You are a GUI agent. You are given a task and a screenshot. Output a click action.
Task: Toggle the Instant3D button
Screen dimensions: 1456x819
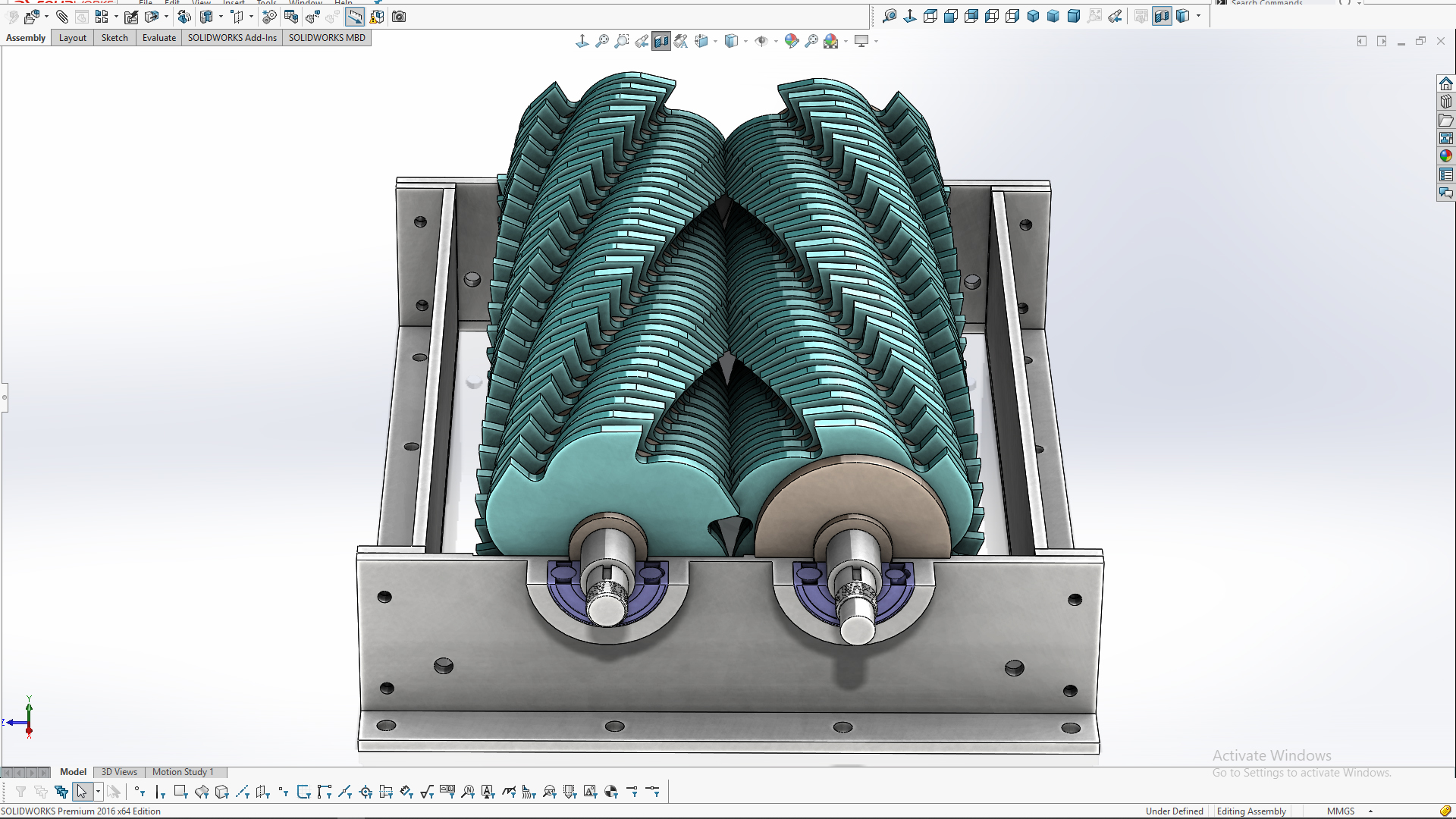coord(355,17)
